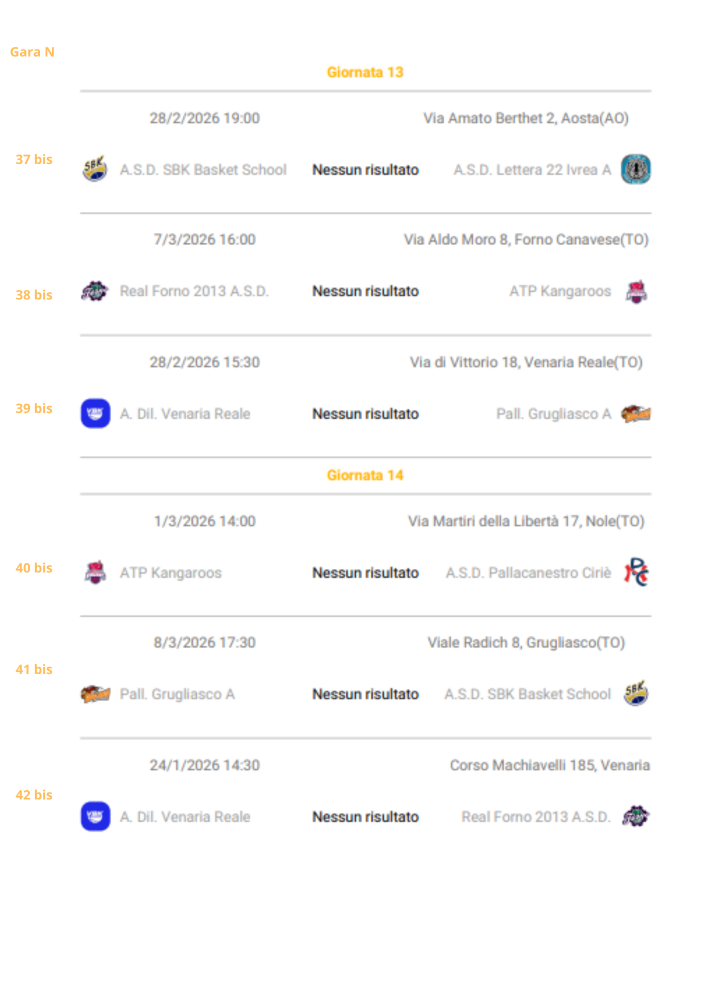720x1000 pixels.
Task: Click Venaria Reale logo in the 28/2/2026 15:30 match
Action: [x=95, y=414]
